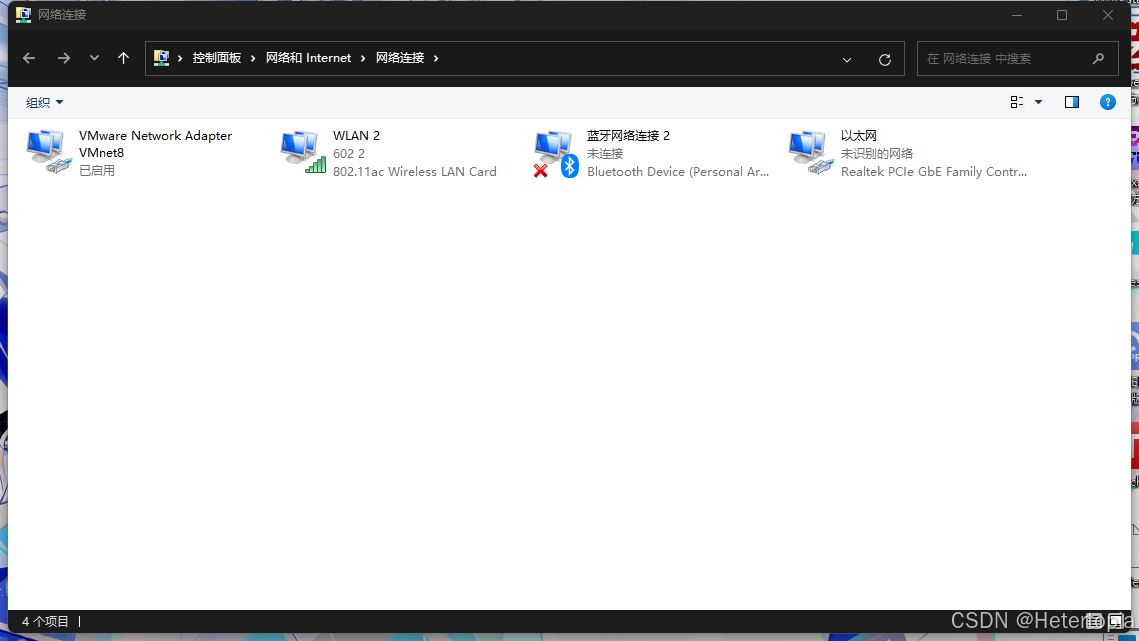Viewport: 1139px width, 641px height.
Task: Select the 以太网 adapter icon
Action: pos(811,152)
